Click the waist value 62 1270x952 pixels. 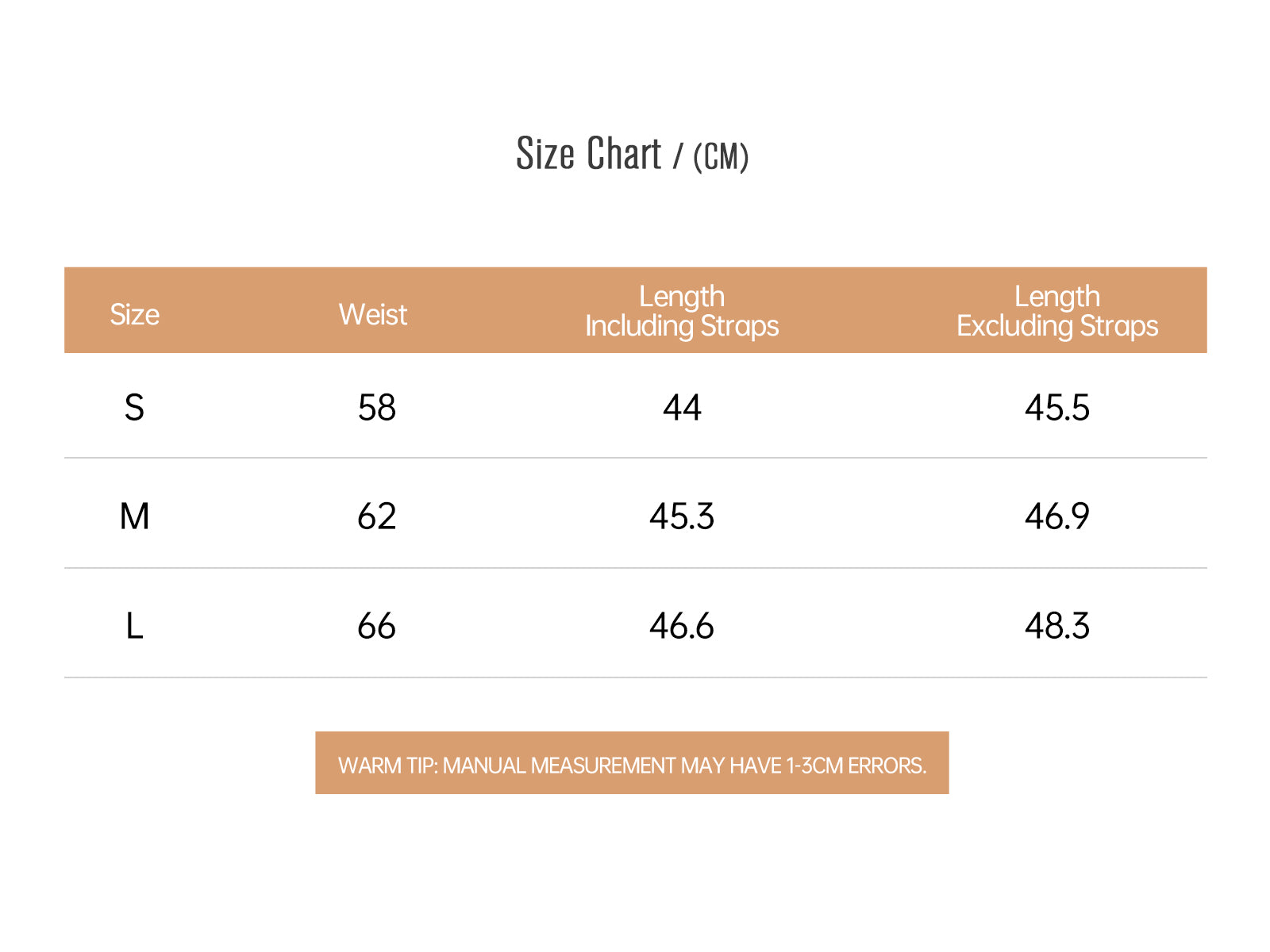coord(376,516)
